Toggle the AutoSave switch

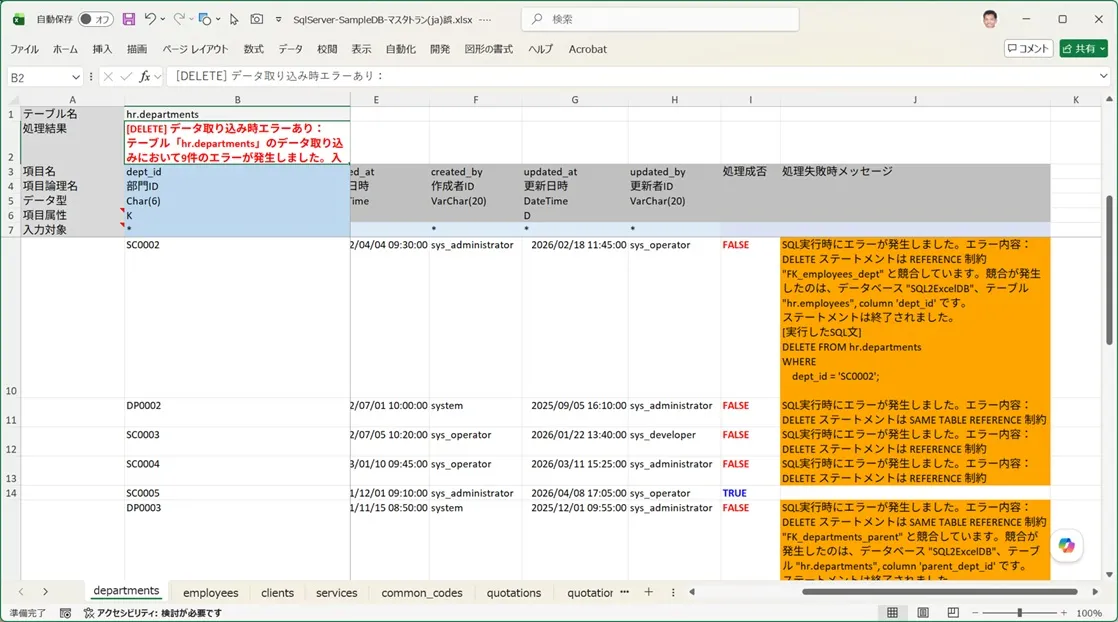click(x=95, y=19)
